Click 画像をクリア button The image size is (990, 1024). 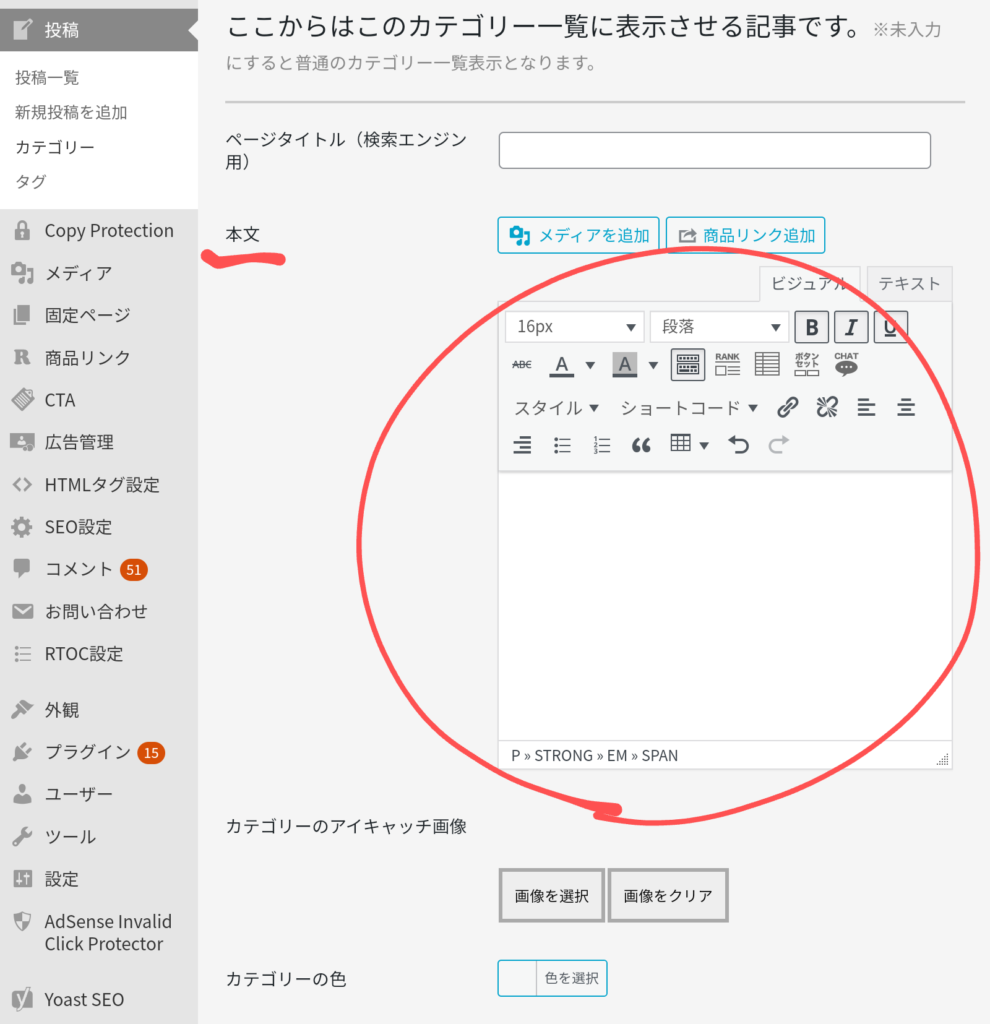click(668, 895)
